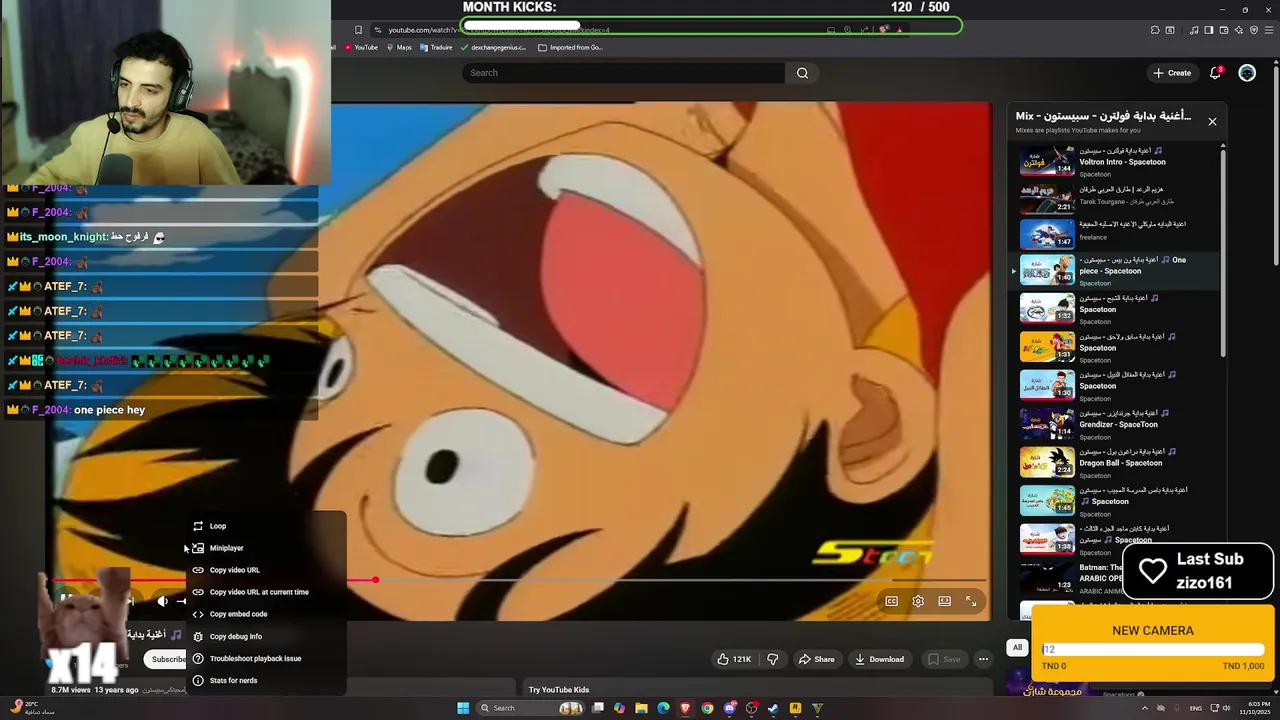The height and width of the screenshot is (720, 1280).
Task: Open the Create upload menu
Action: pos(1172,73)
